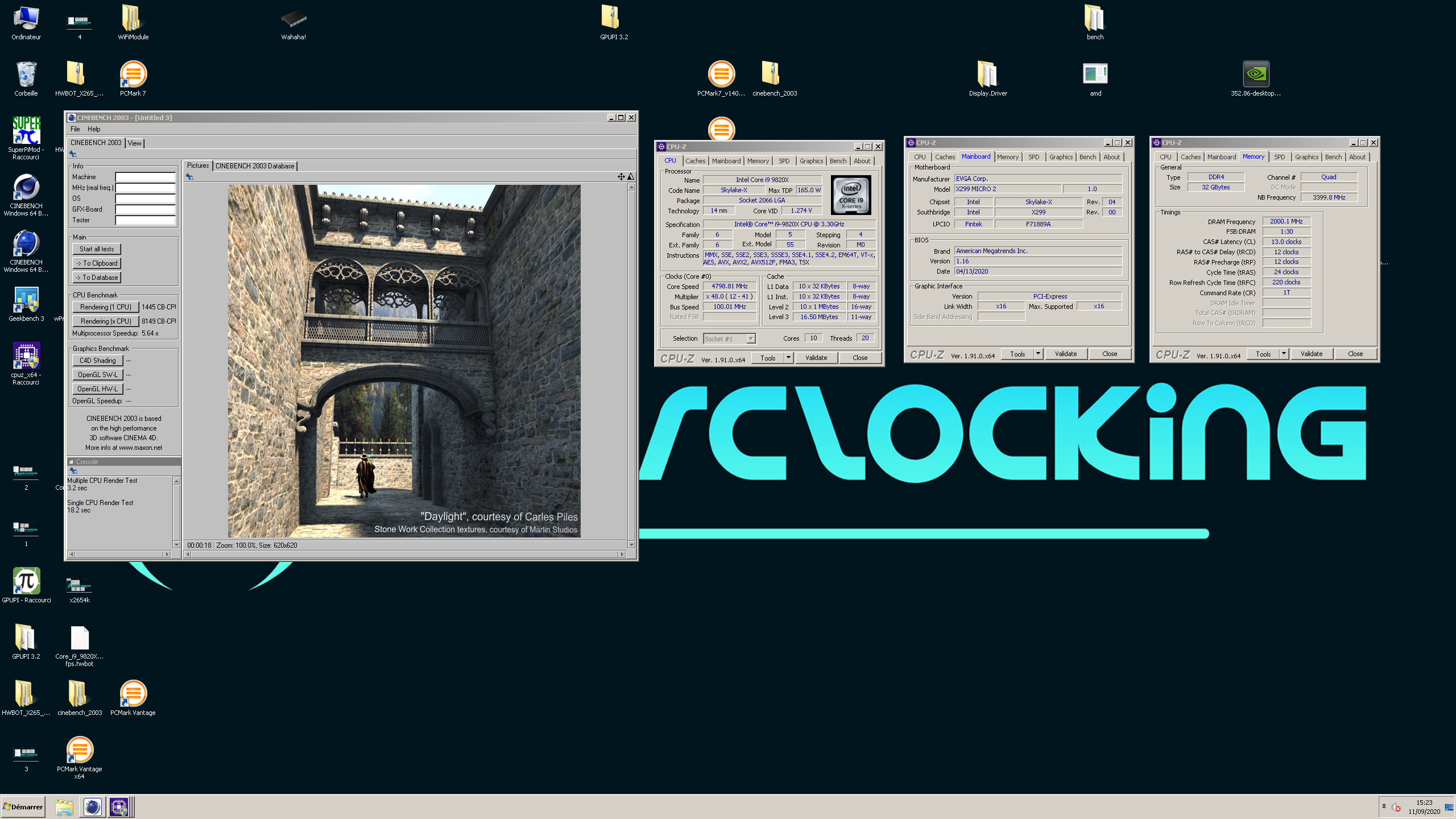This screenshot has height=819, width=1456.
Task: Open the Caches tab in first CPU-Z window
Action: click(695, 161)
